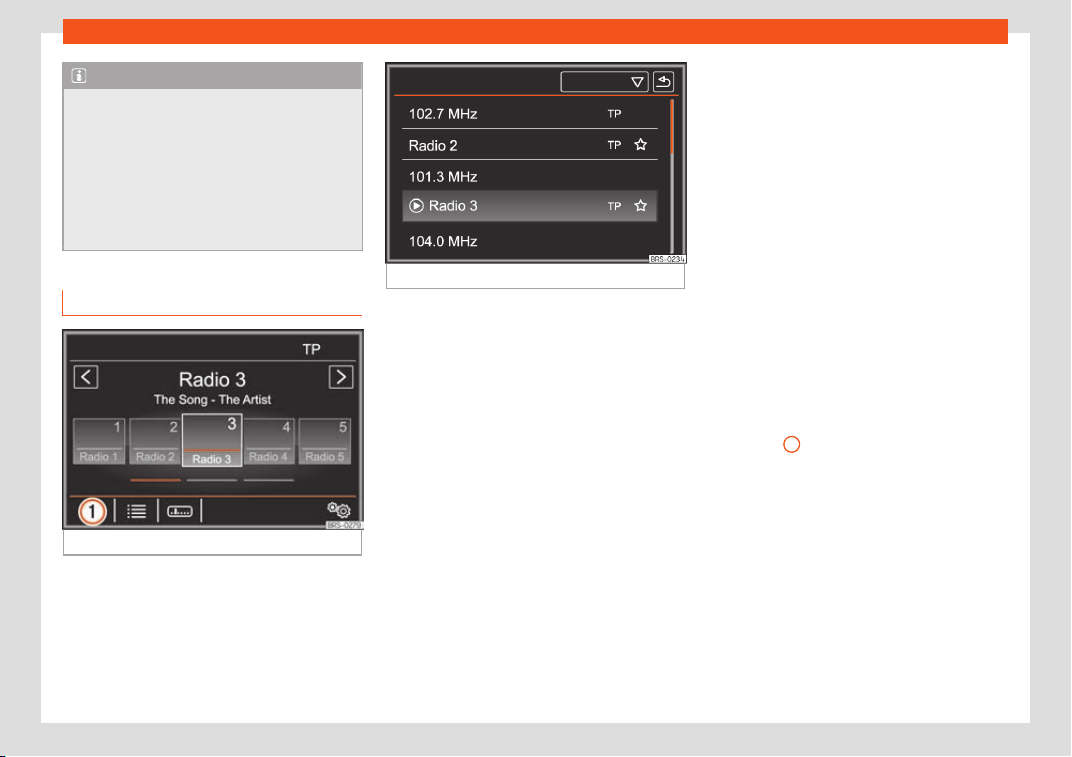This screenshot has width=1072, height=757.
Task: Click the star icon beside Radio 3
Action: coord(641,206)
